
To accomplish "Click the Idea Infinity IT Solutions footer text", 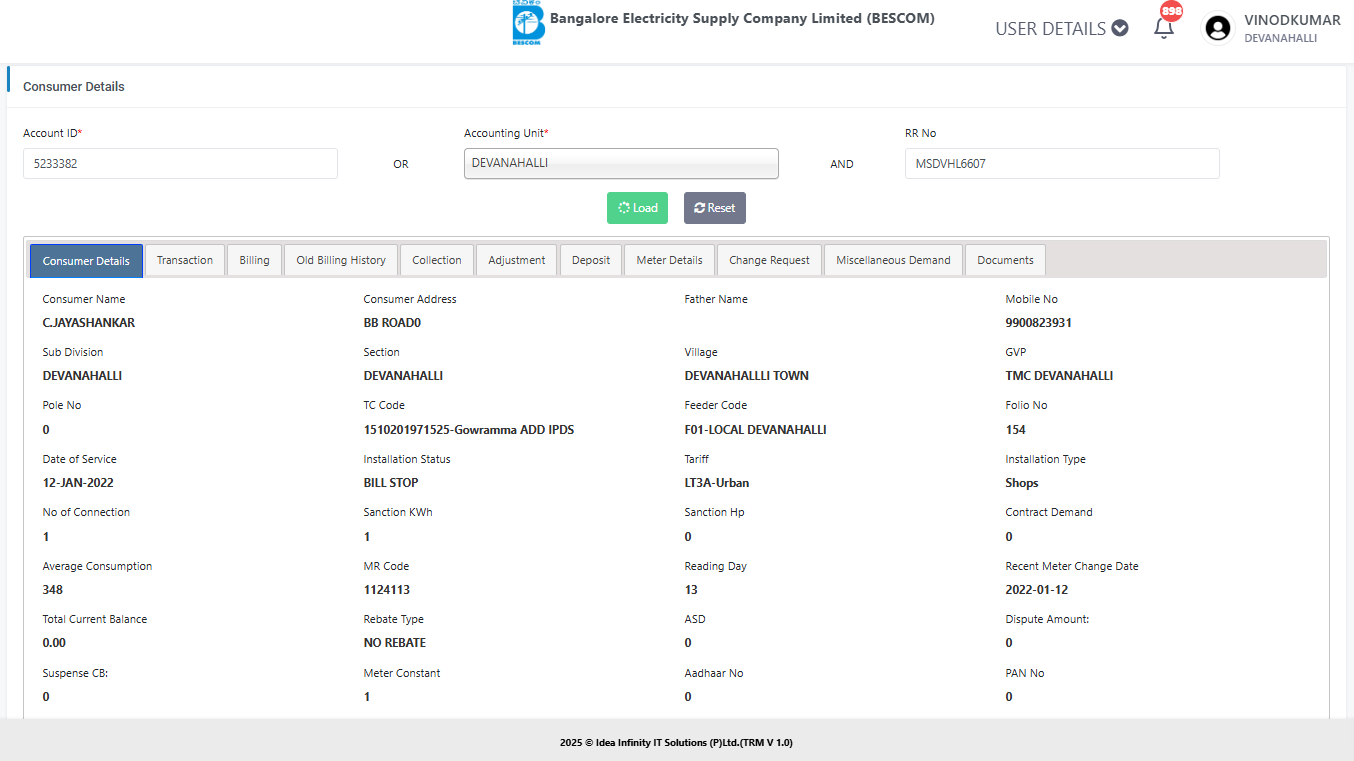I will point(676,743).
